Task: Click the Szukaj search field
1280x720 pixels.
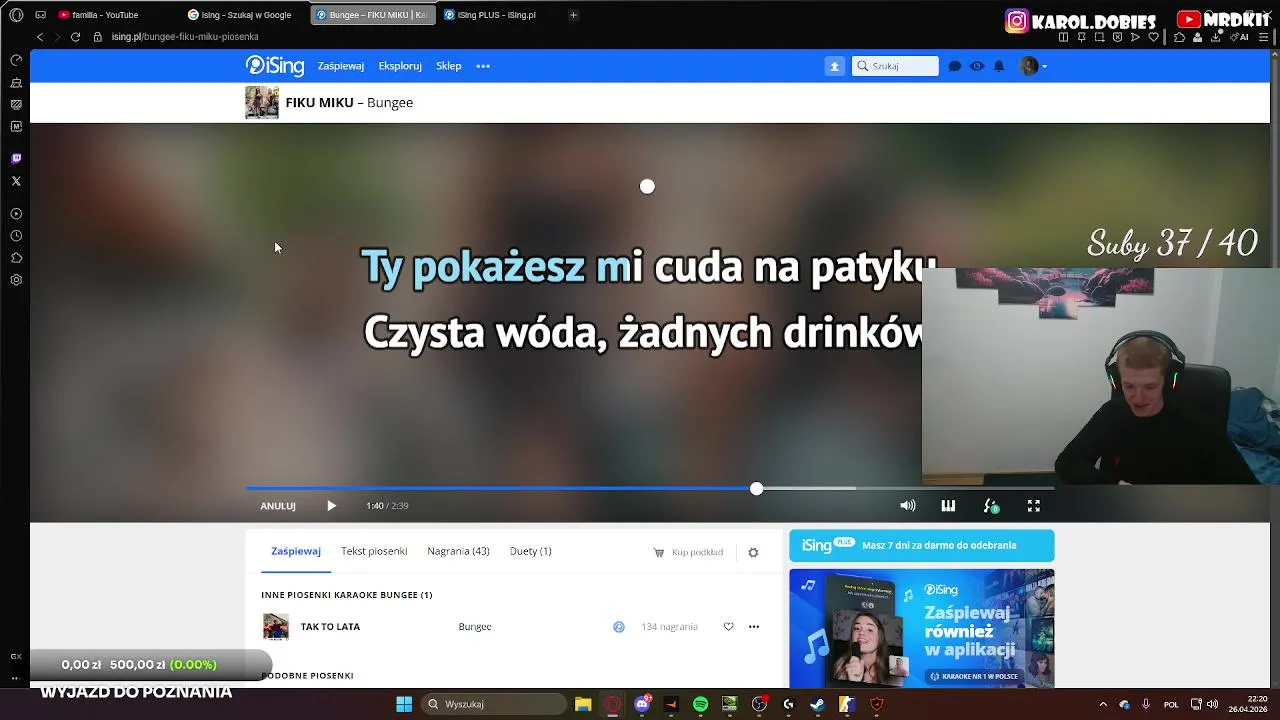Action: tap(895, 66)
